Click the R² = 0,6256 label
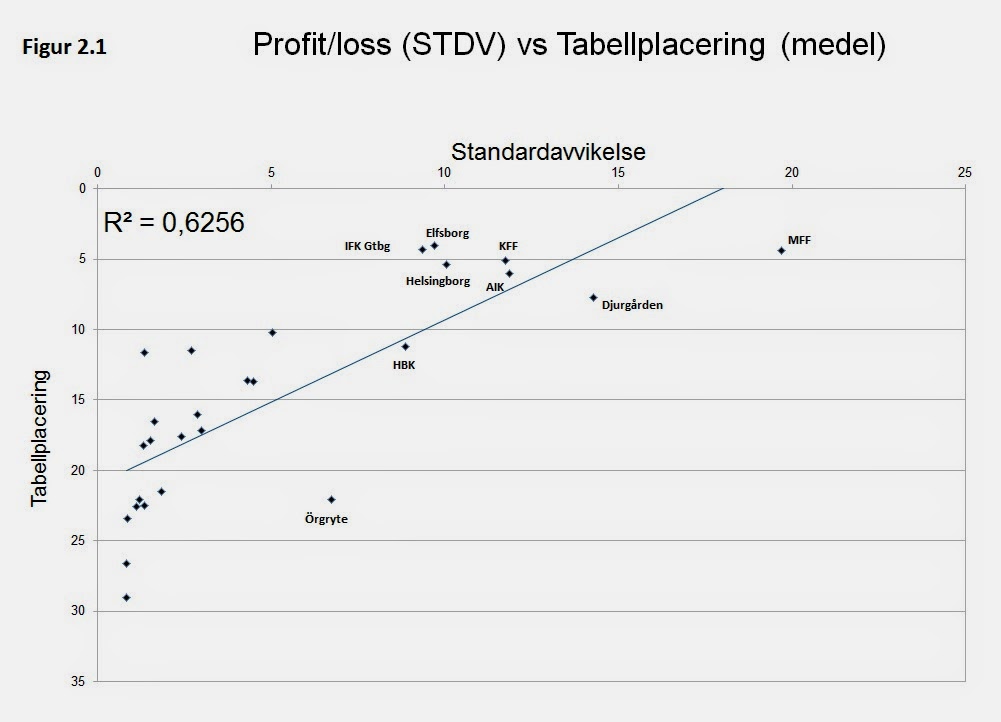 [x=174, y=222]
